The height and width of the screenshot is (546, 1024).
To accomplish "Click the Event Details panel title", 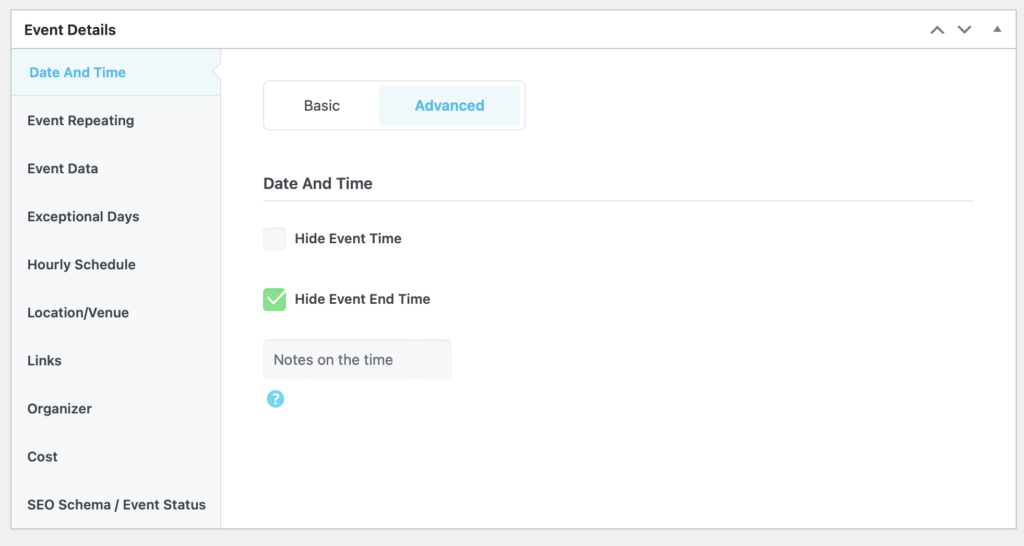I will click(x=70, y=30).
